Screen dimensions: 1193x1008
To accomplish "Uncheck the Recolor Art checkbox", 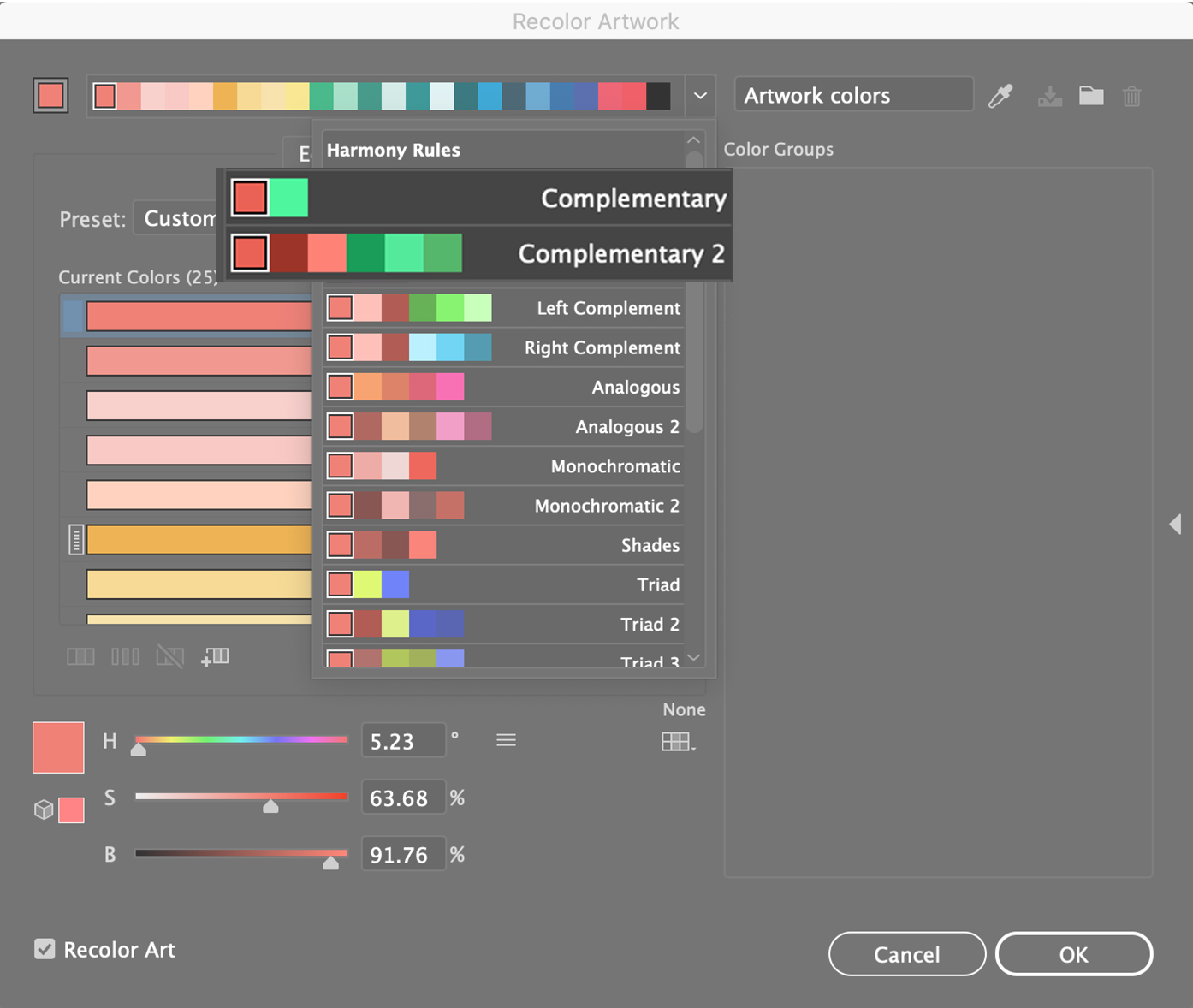I will pyautogui.click(x=45, y=949).
